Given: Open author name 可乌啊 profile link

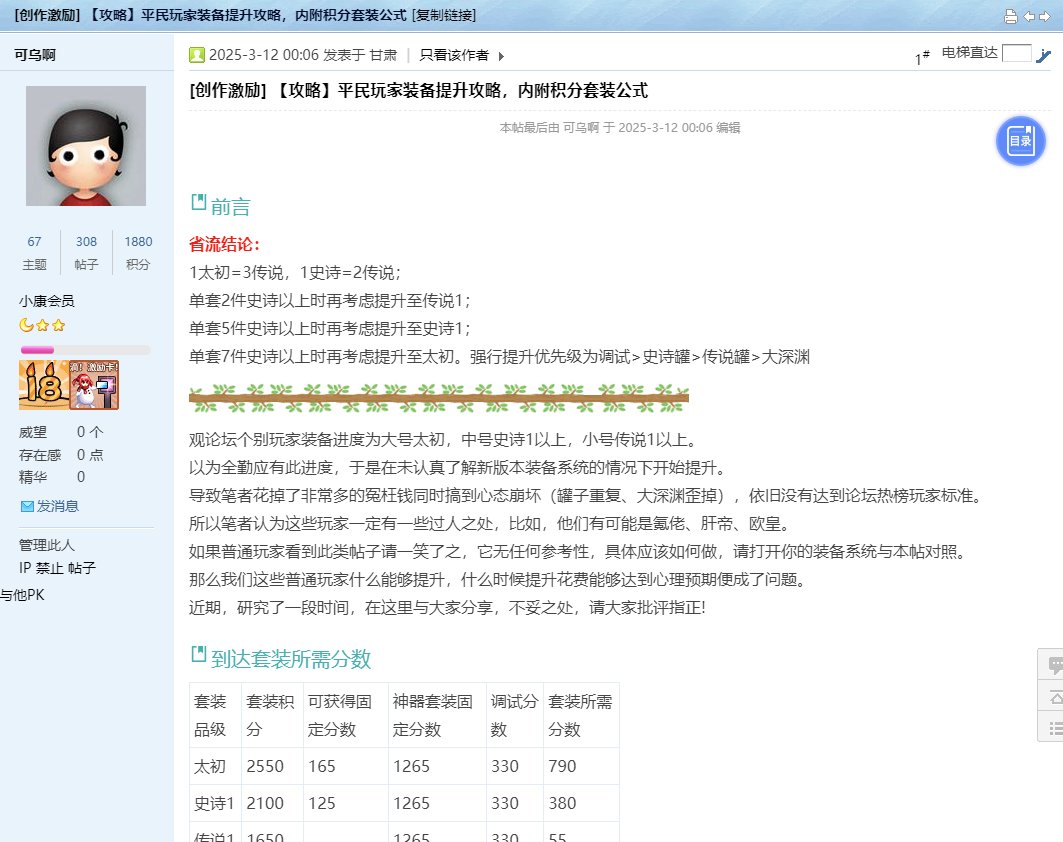Looking at the screenshot, I should [35, 55].
